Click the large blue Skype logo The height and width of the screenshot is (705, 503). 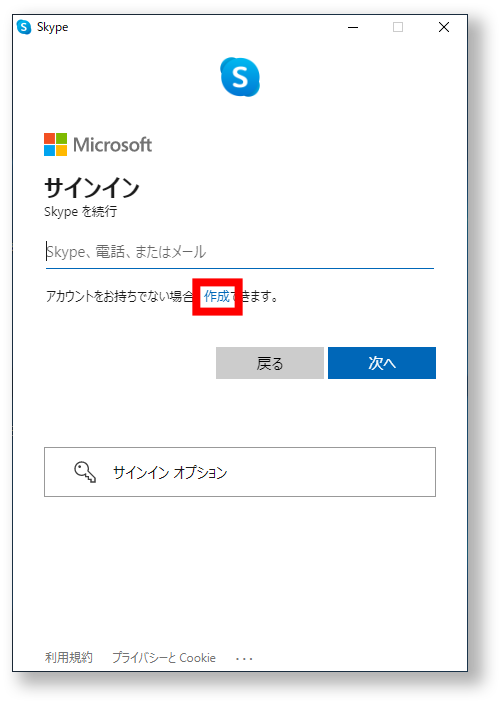coord(240,77)
